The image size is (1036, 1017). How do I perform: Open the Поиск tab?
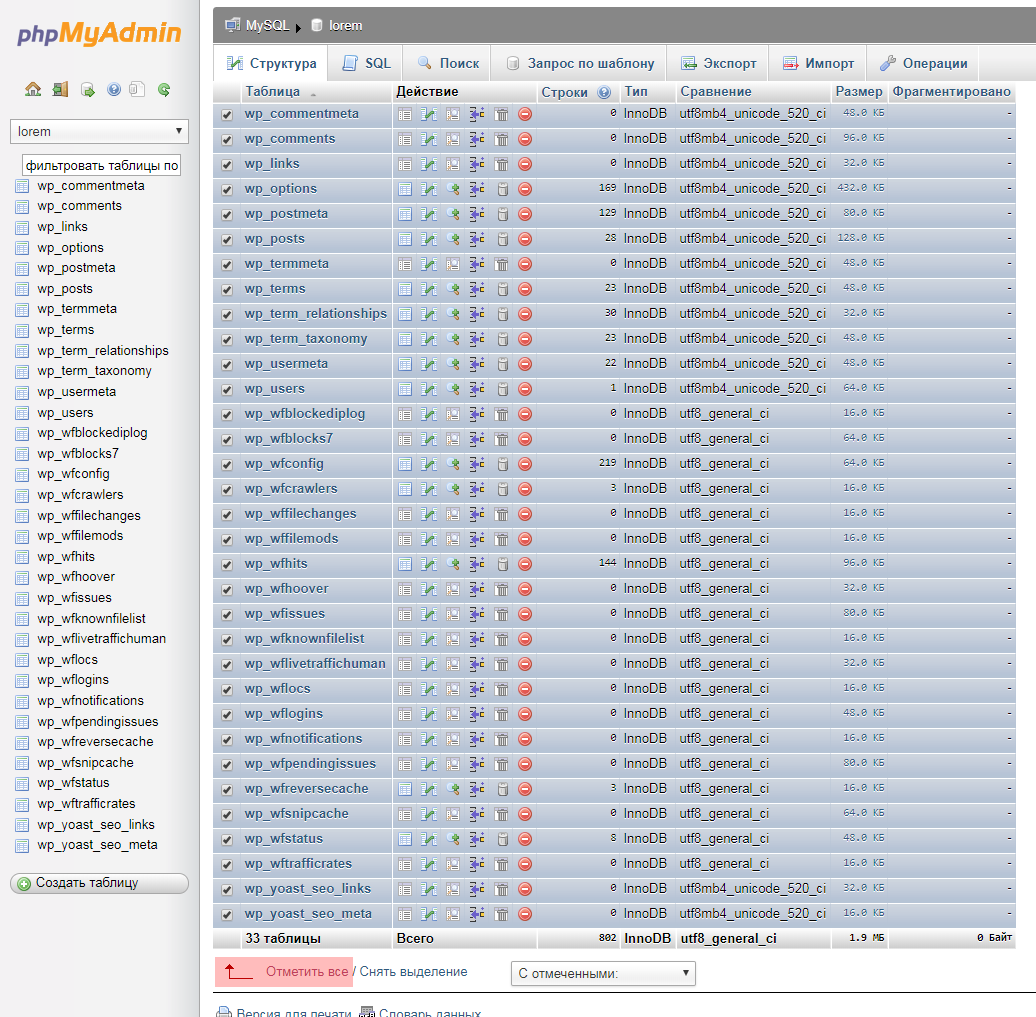448,63
